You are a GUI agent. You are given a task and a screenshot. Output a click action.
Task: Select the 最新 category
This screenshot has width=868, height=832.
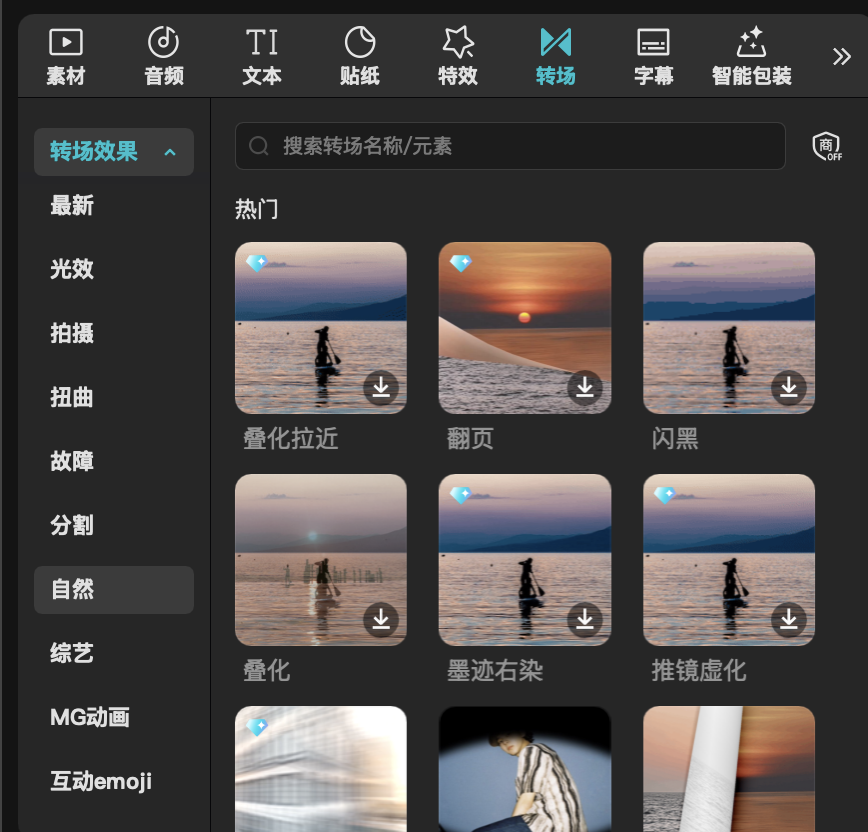(73, 205)
